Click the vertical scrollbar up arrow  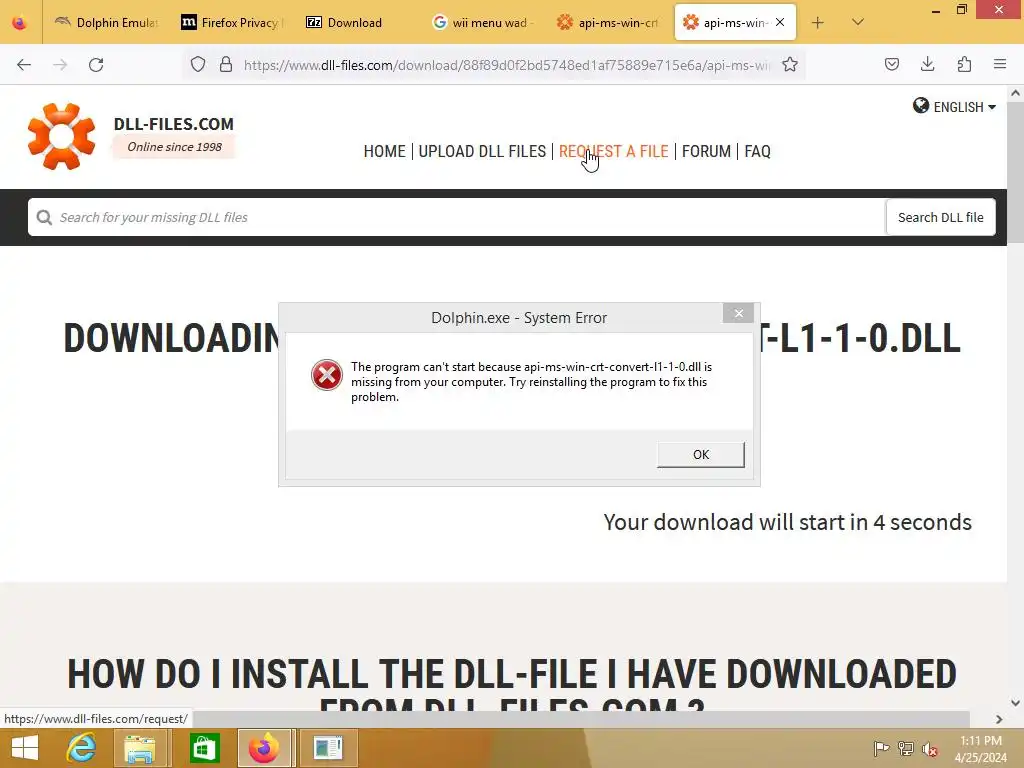pyautogui.click(x=1015, y=93)
